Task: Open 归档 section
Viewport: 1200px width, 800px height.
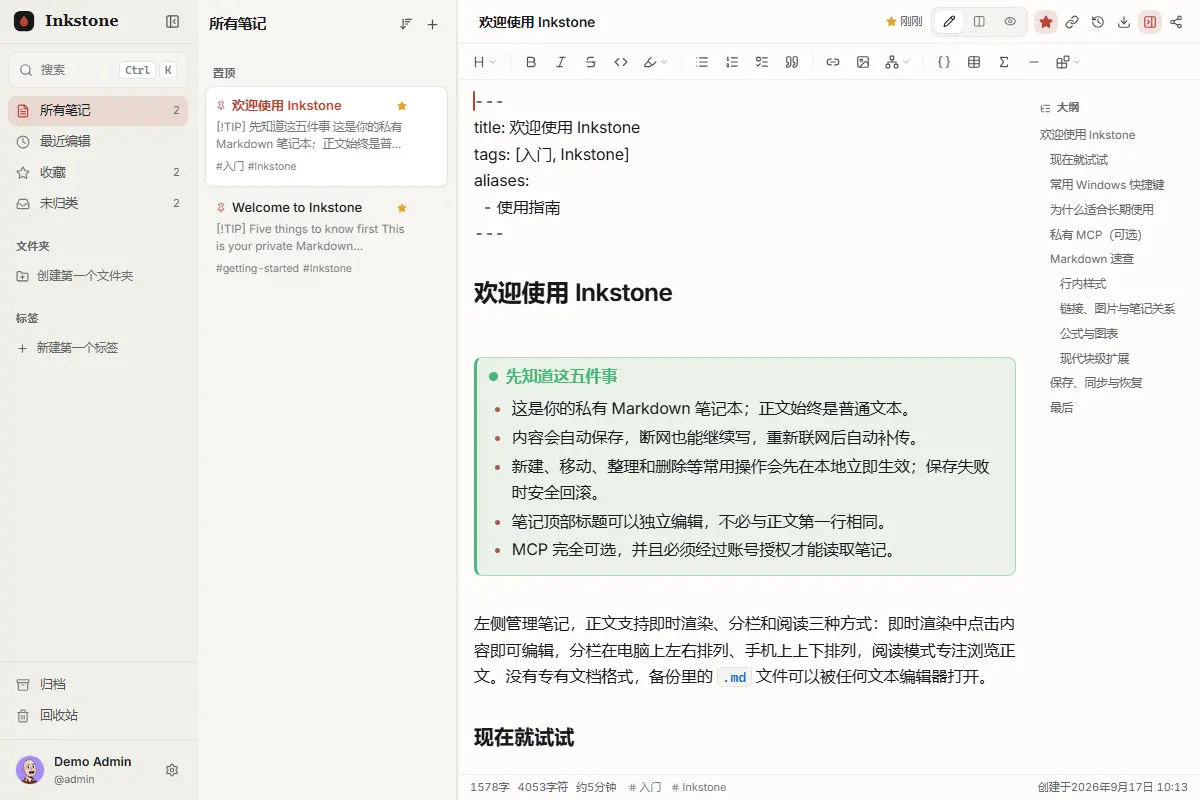Action: 98,684
